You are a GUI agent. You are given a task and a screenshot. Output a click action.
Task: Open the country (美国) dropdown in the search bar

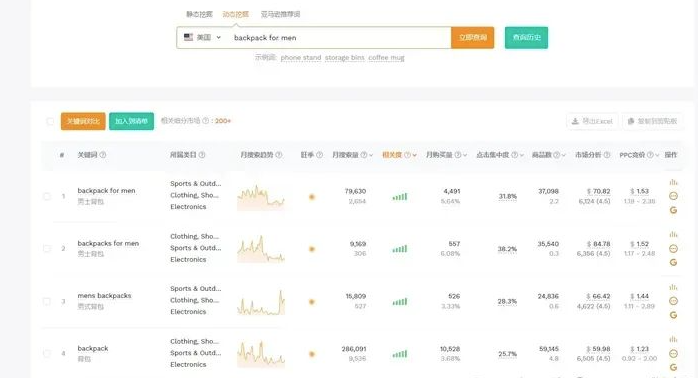(203, 37)
